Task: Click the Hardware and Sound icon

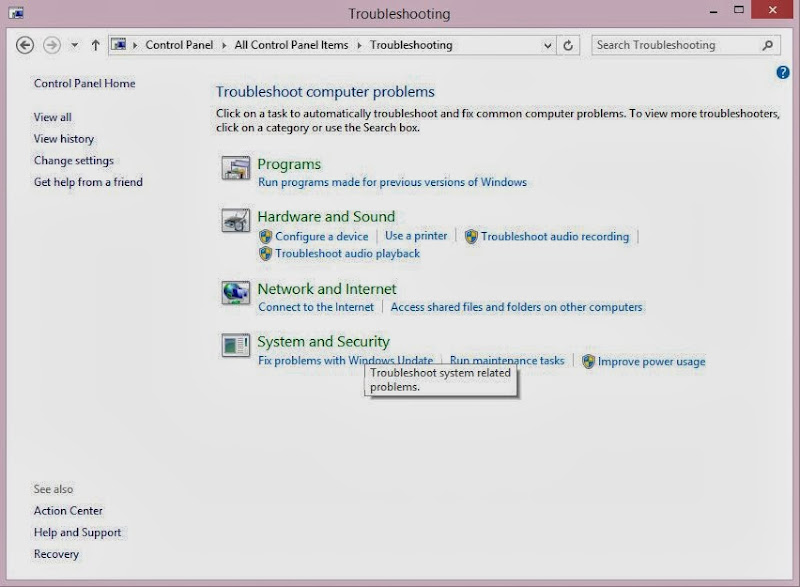Action: click(236, 220)
